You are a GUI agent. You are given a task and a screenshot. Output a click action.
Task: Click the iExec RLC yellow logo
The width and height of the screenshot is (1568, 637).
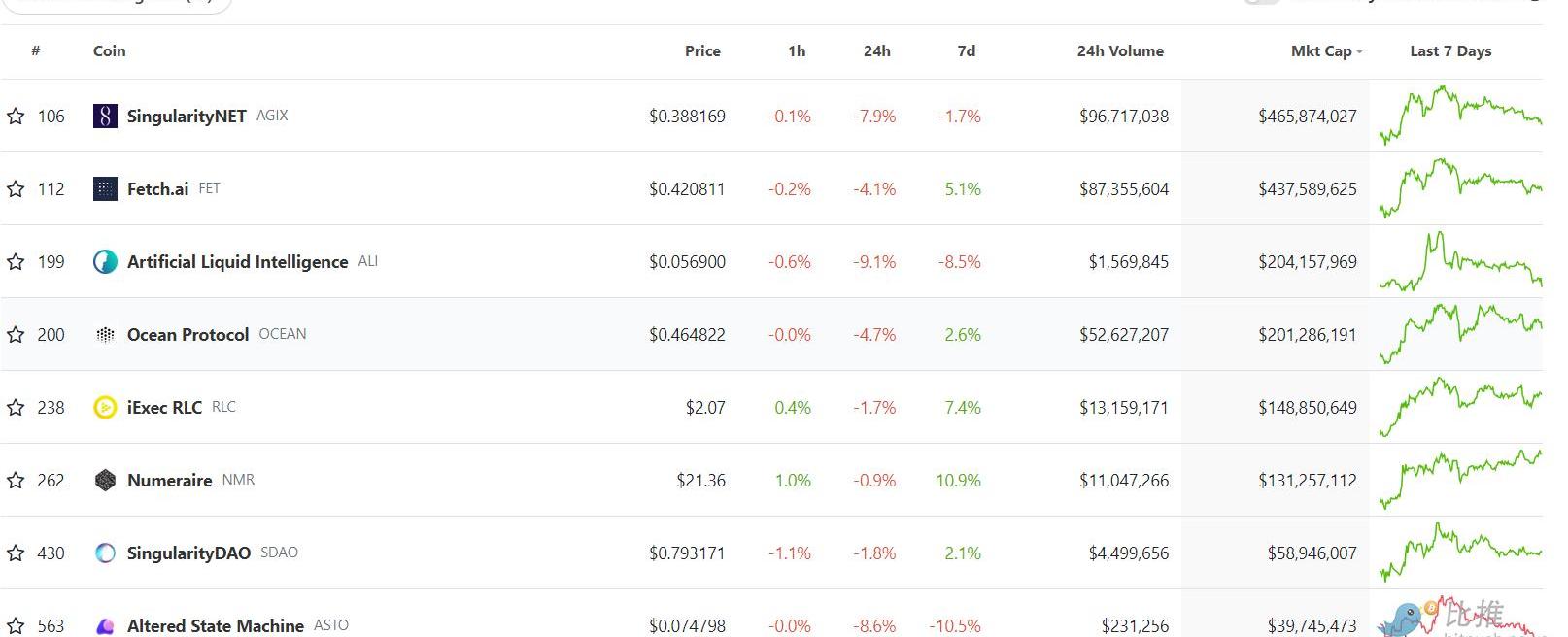coord(105,408)
